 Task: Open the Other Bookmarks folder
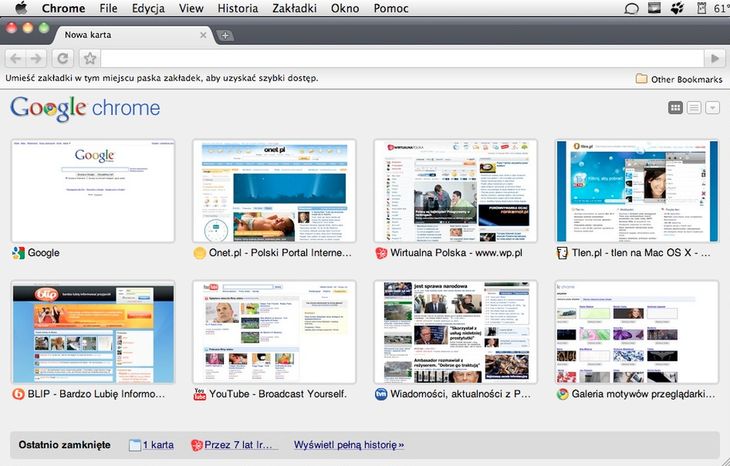coord(679,79)
